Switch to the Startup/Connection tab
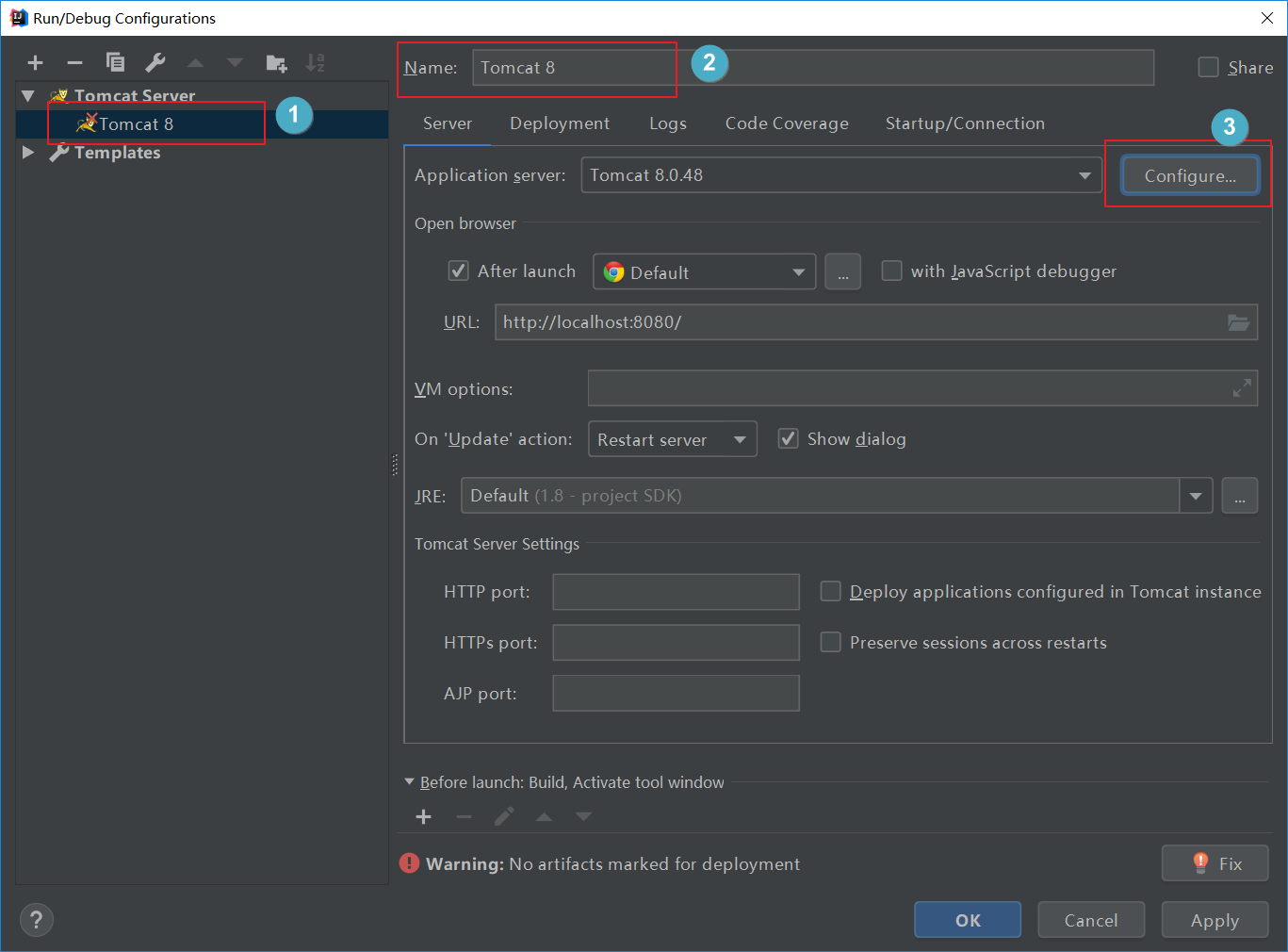 point(965,123)
